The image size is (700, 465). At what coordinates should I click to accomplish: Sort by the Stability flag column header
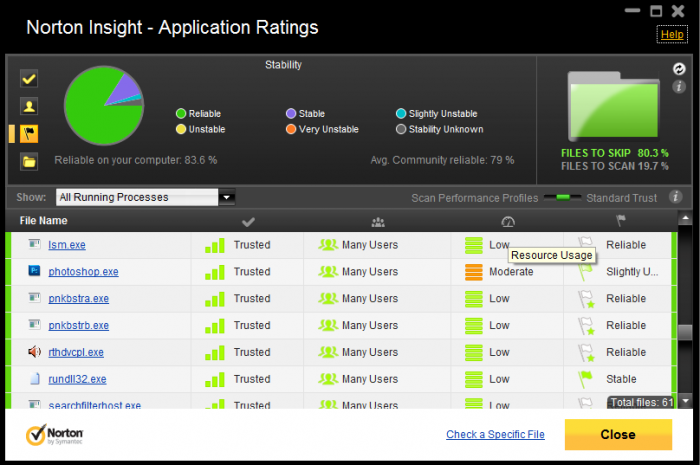coord(621,220)
